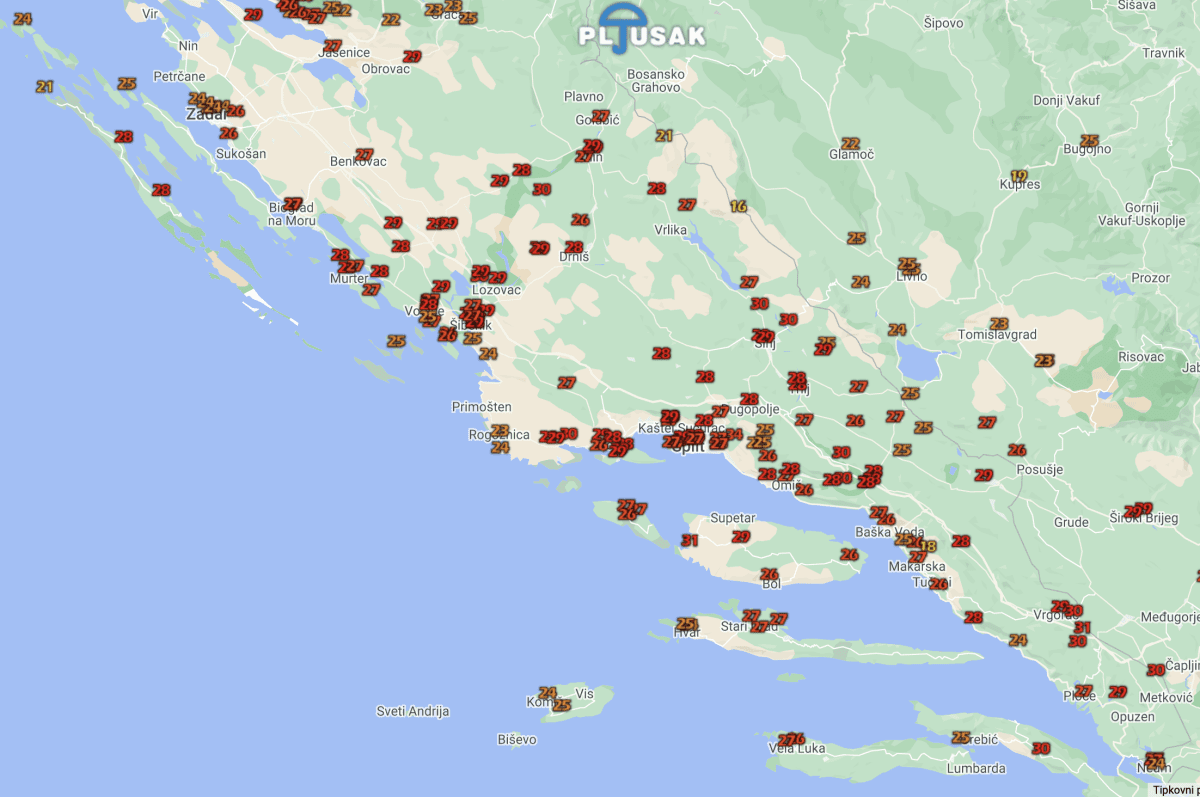
Task: Open the 24 marker on Vis island
Action: [x=547, y=693]
